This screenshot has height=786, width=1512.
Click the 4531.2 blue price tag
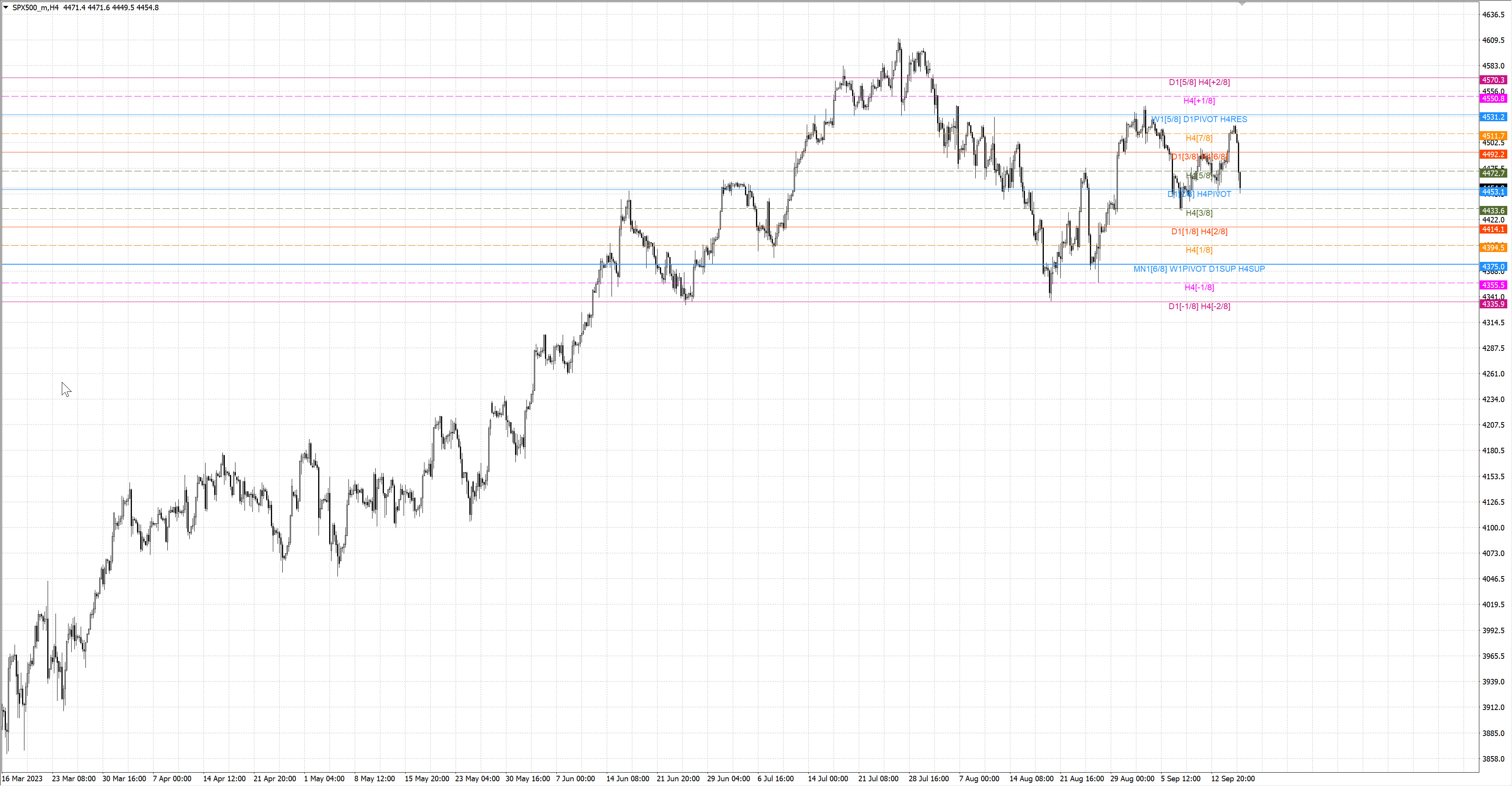pyautogui.click(x=1493, y=117)
